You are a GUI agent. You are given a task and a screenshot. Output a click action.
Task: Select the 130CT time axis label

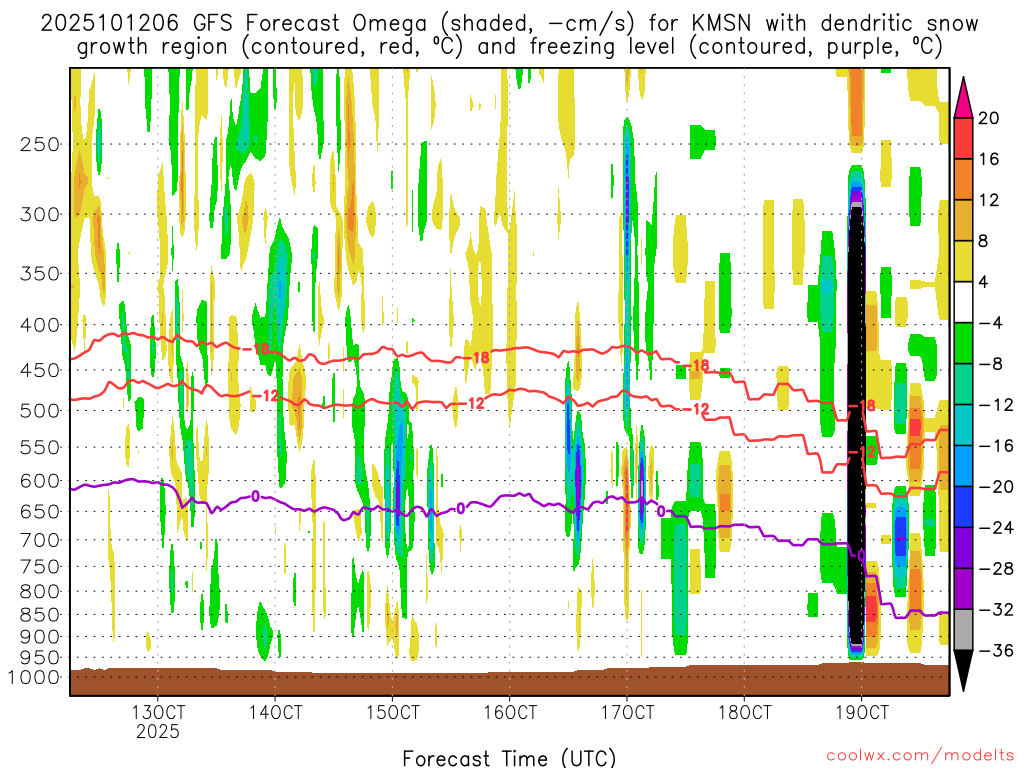(x=157, y=712)
